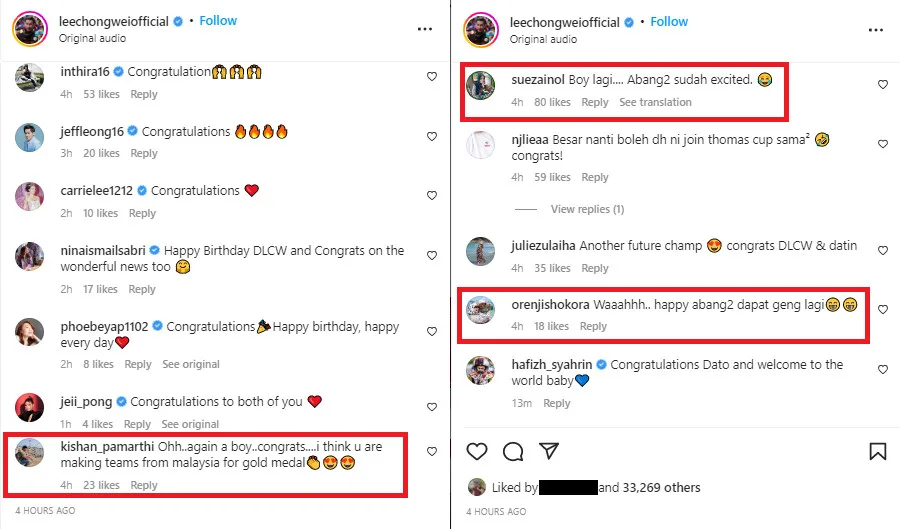
Task: See translation of suezainol's comment
Action: click(x=655, y=102)
